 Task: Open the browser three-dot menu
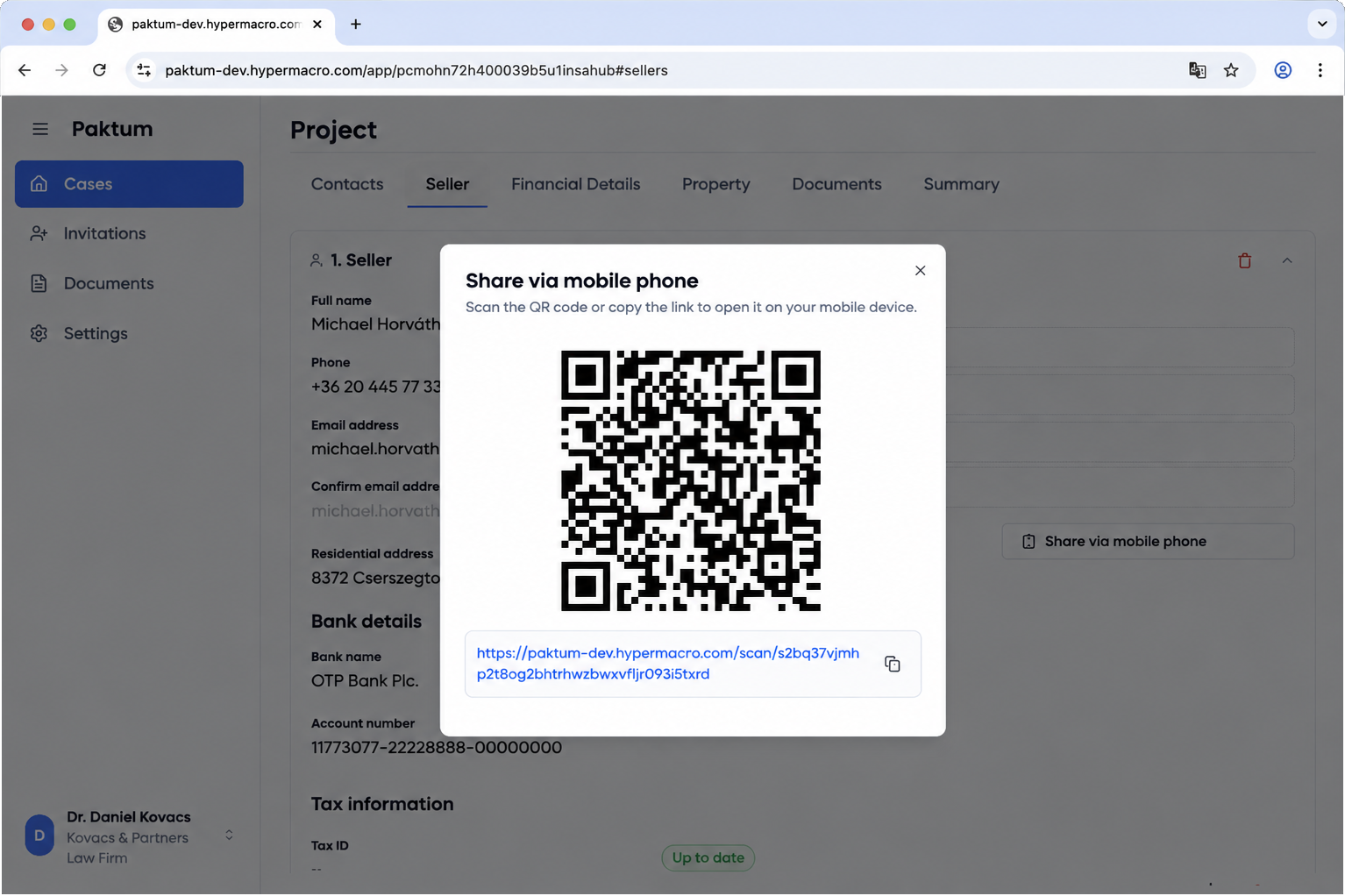(x=1320, y=70)
